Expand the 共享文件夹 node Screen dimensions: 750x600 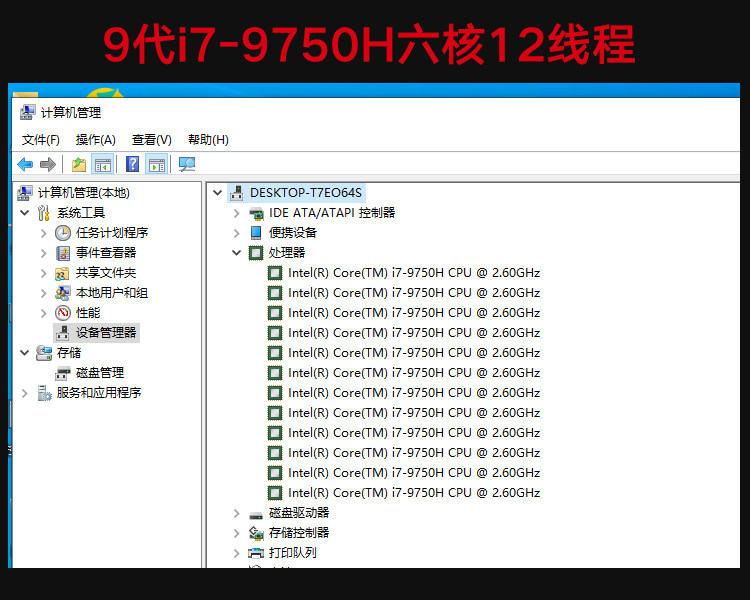click(44, 273)
